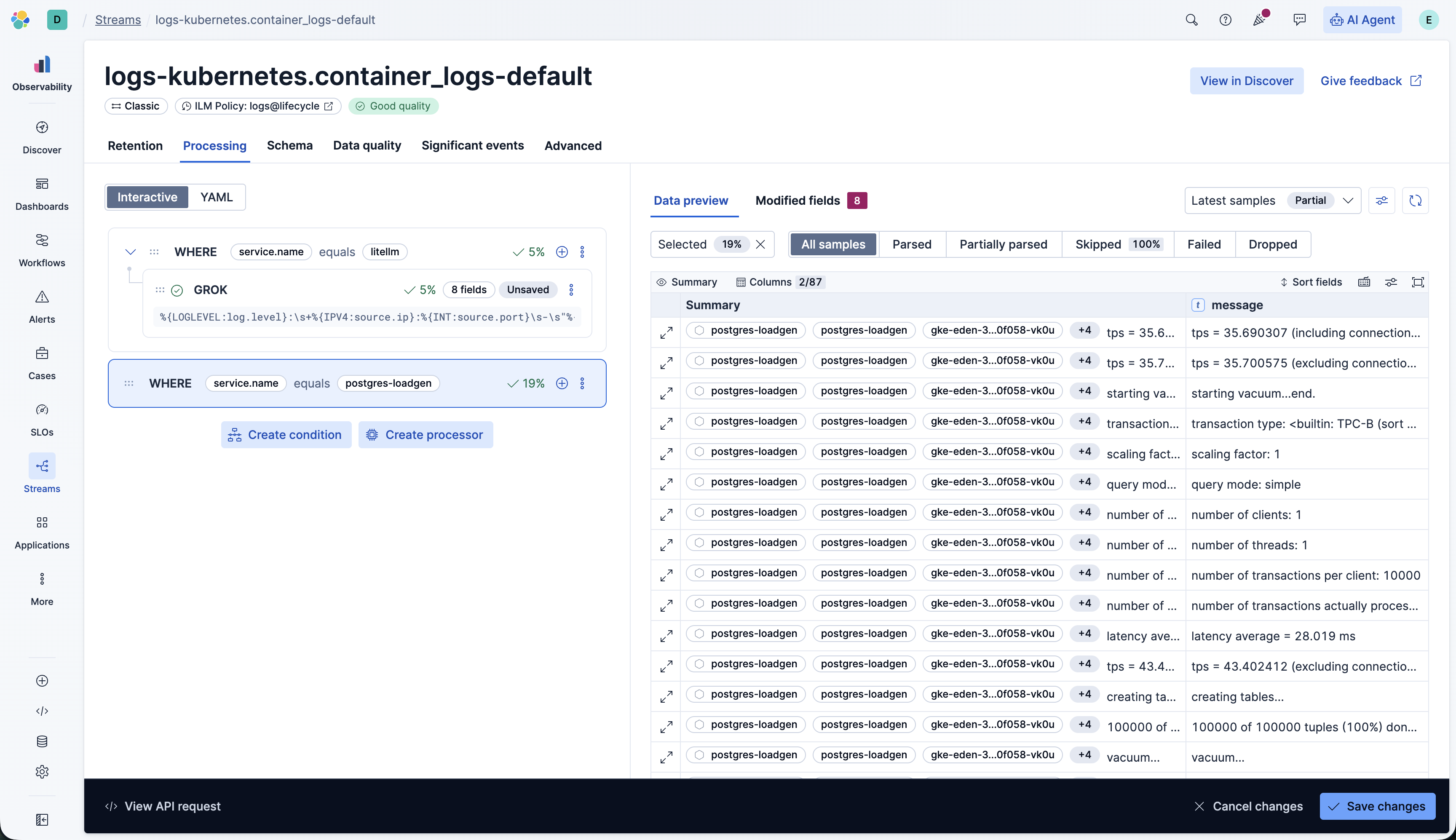This screenshot has height=840, width=1456.
Task: Open Workflows in the sidebar
Action: pyautogui.click(x=42, y=250)
